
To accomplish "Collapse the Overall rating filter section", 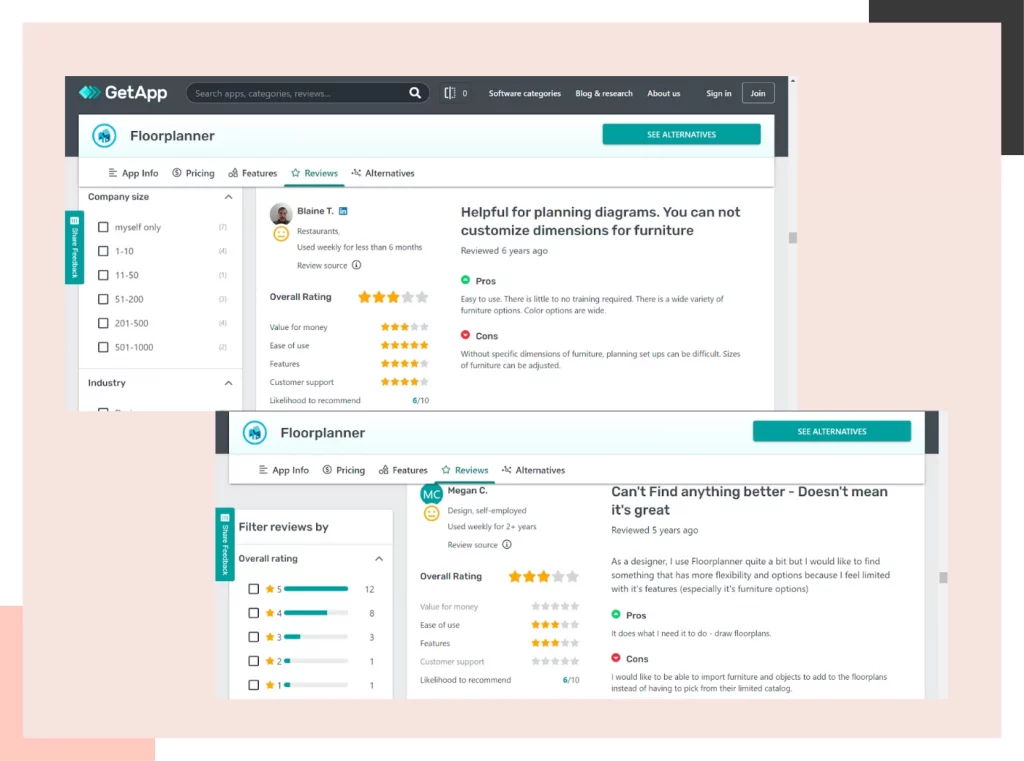I will (x=379, y=559).
